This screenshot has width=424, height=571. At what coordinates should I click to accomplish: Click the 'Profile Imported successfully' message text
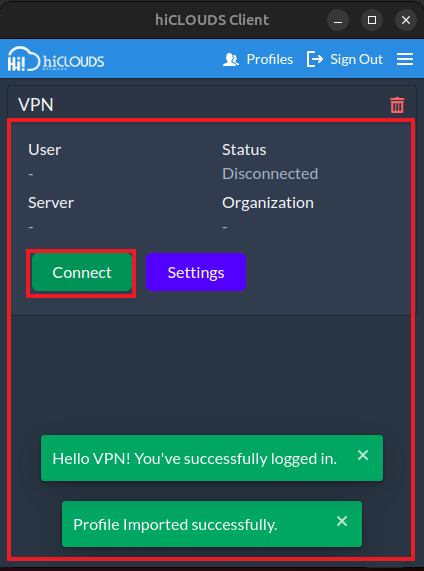(x=175, y=525)
